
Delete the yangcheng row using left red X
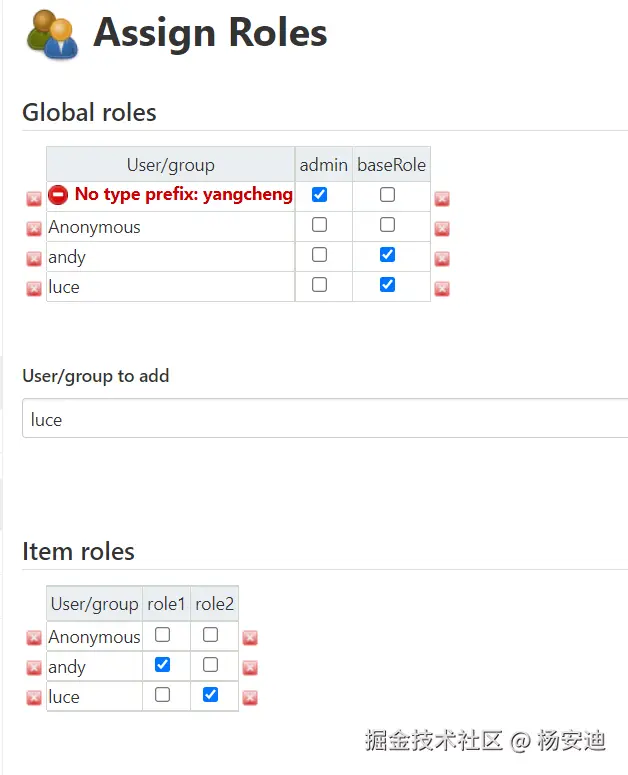tap(34, 199)
